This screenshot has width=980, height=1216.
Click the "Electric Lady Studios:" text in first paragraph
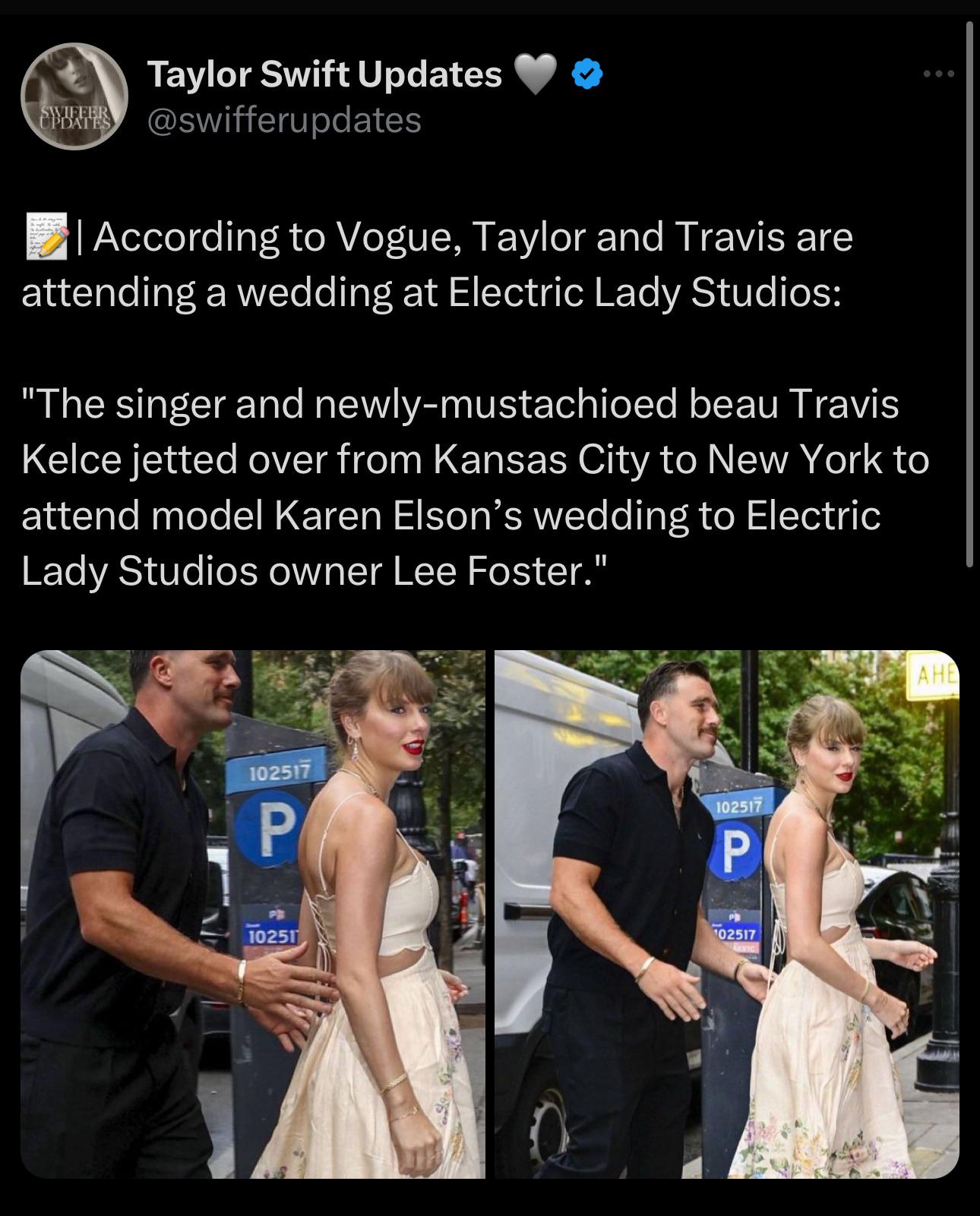click(644, 292)
